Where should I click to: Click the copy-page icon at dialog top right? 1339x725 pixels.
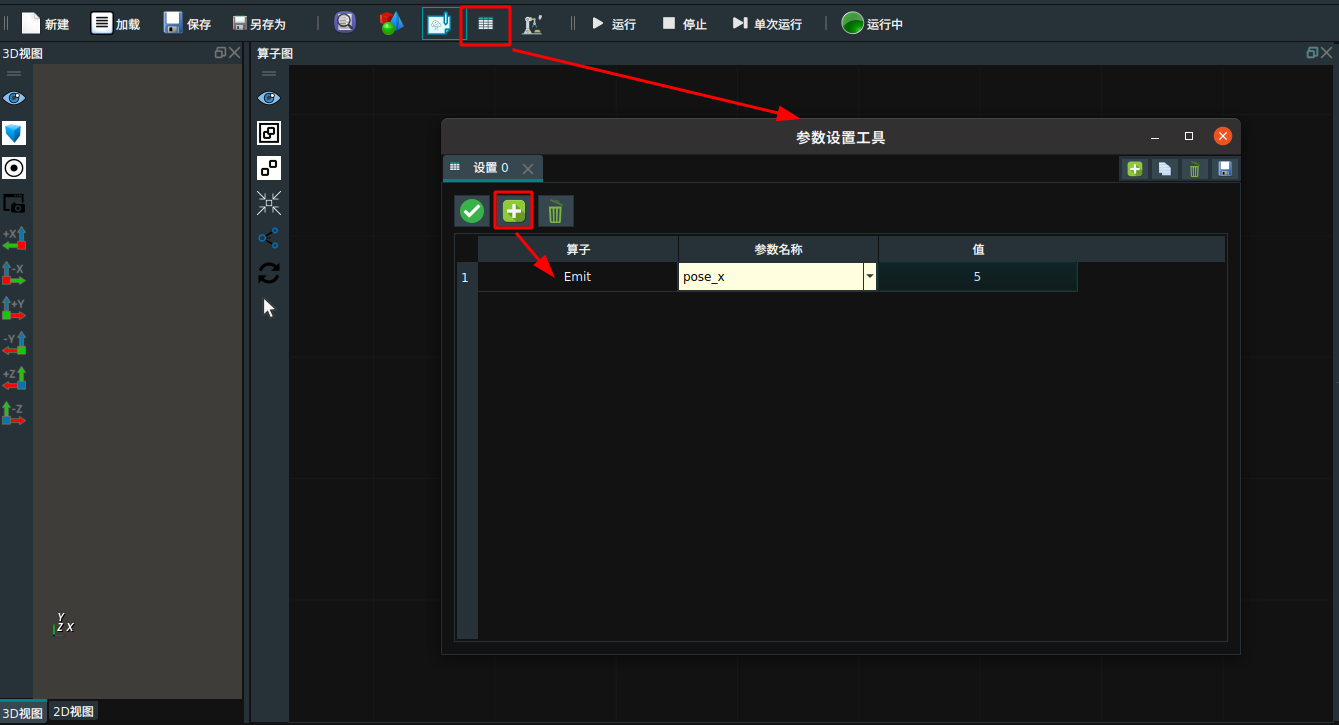[1165, 169]
